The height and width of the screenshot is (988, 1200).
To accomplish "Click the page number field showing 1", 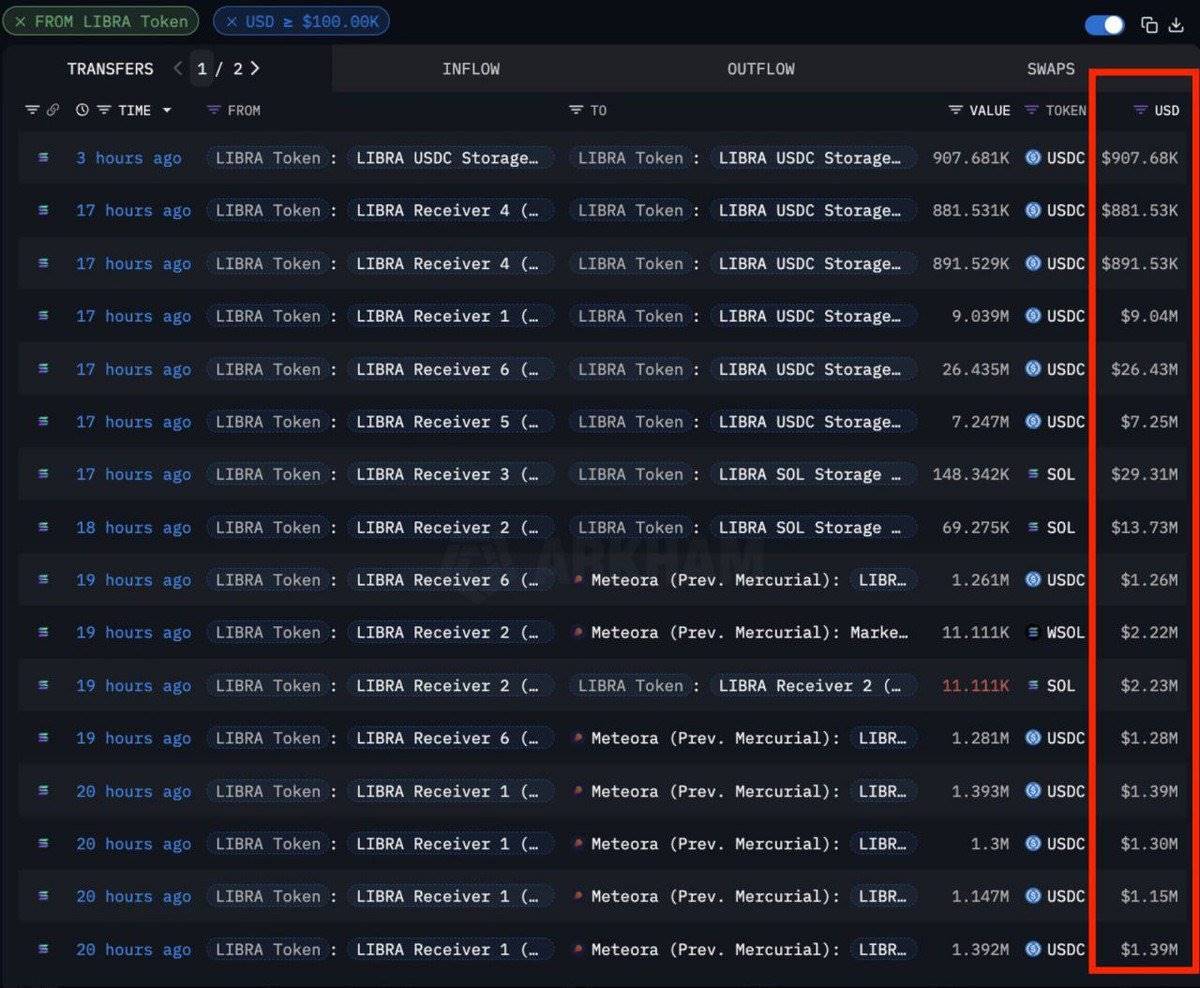I will [x=202, y=68].
